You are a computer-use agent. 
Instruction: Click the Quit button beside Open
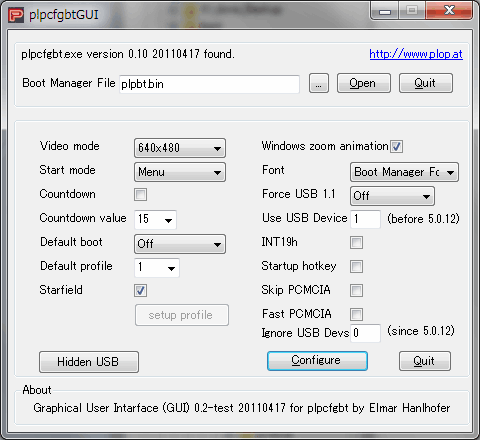coord(426,83)
